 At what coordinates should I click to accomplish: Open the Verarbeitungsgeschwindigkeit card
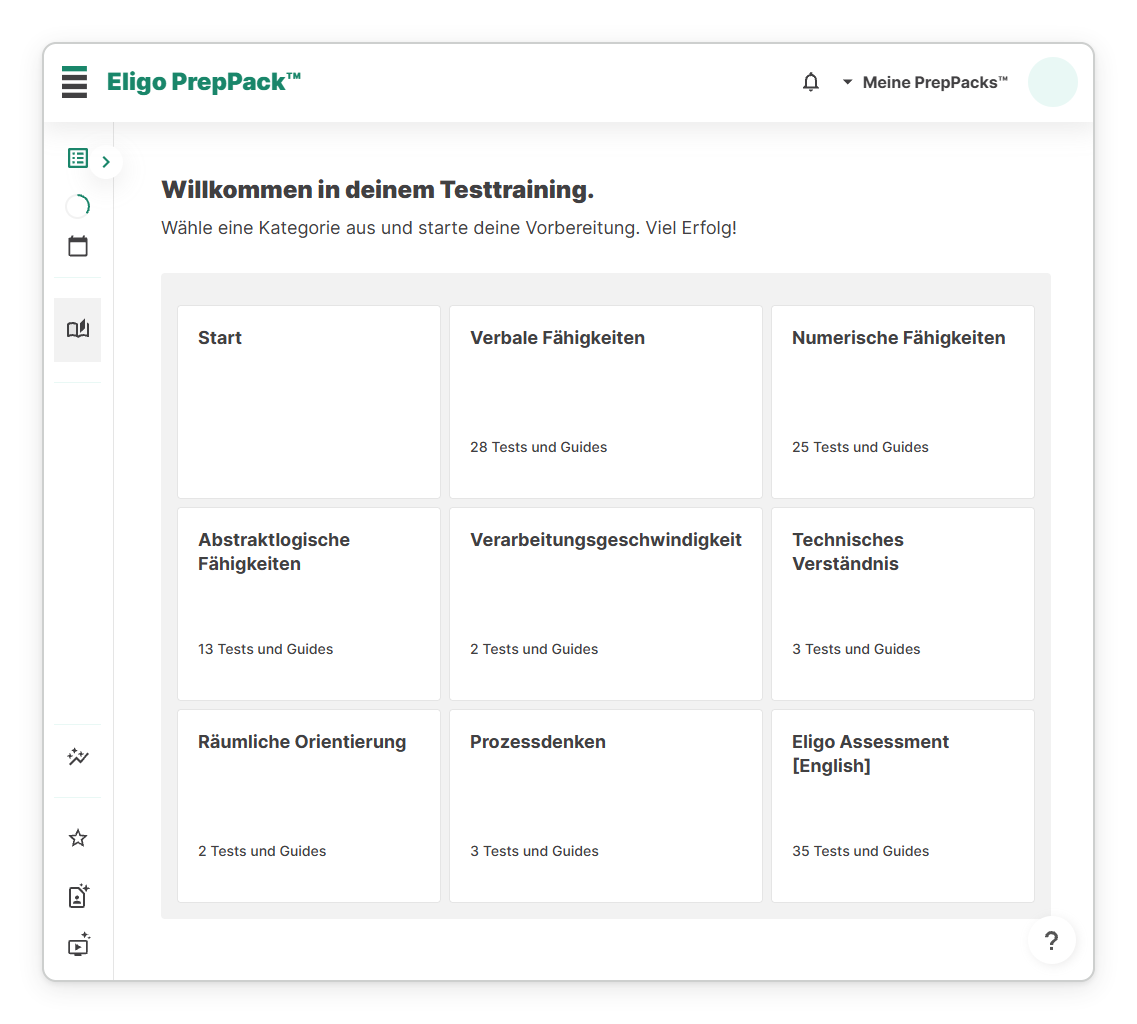(x=605, y=604)
